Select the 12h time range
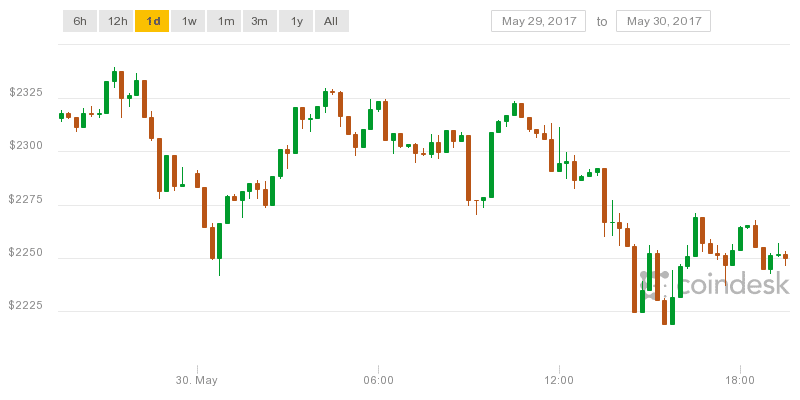Image resolution: width=800 pixels, height=400 pixels. pos(116,21)
